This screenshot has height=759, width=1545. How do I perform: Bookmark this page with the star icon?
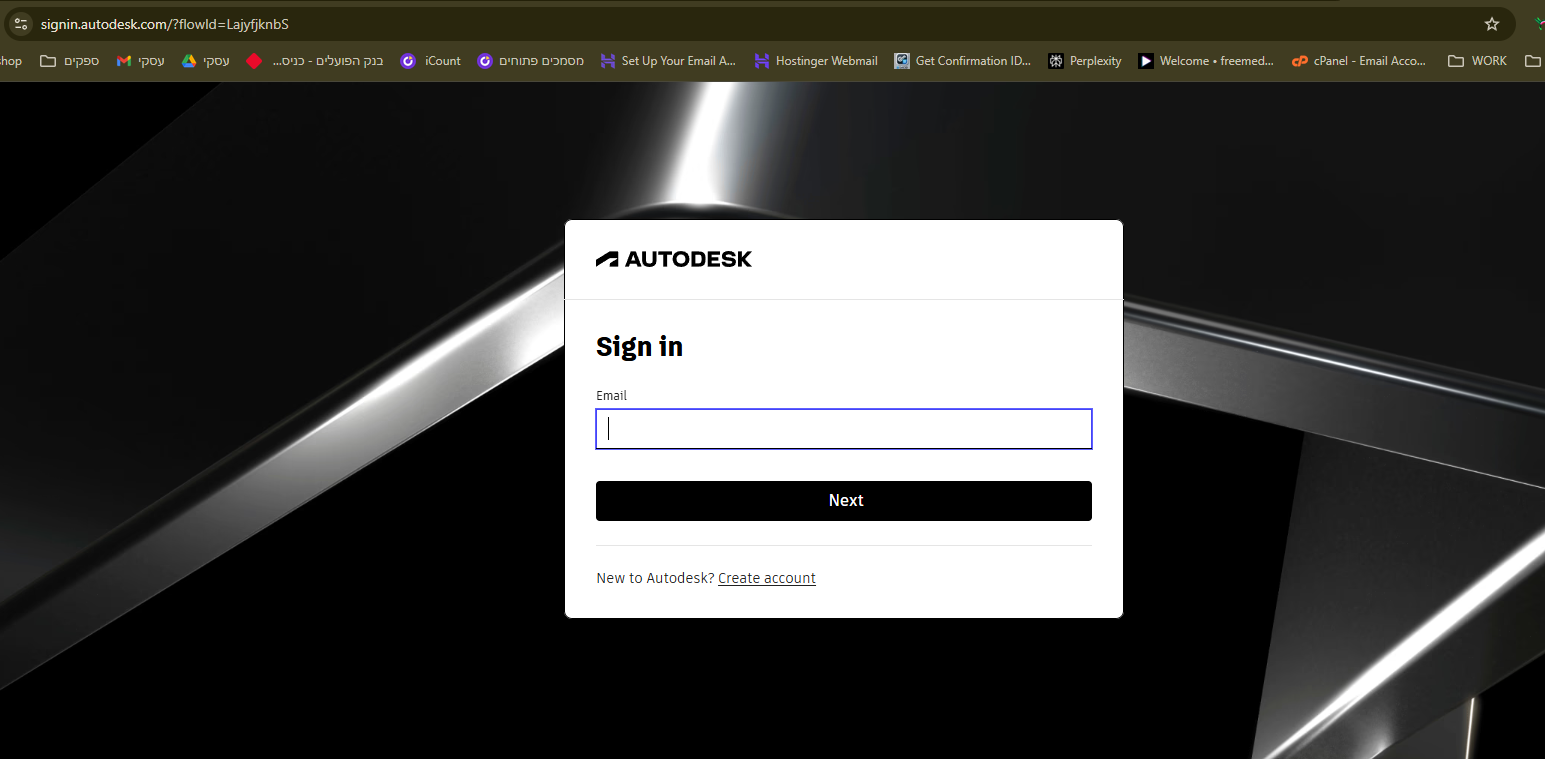click(x=1491, y=24)
